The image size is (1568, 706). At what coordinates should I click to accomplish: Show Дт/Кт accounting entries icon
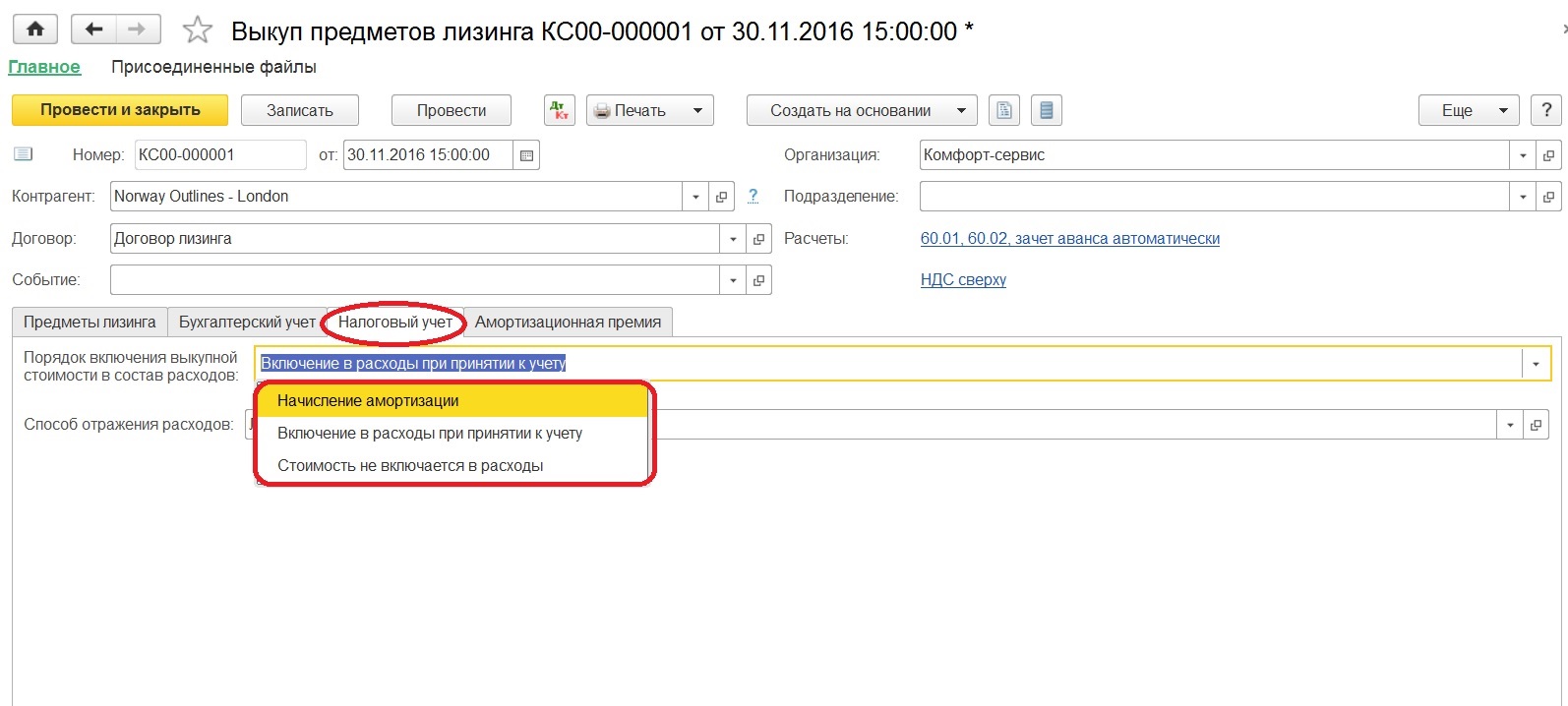[x=560, y=110]
